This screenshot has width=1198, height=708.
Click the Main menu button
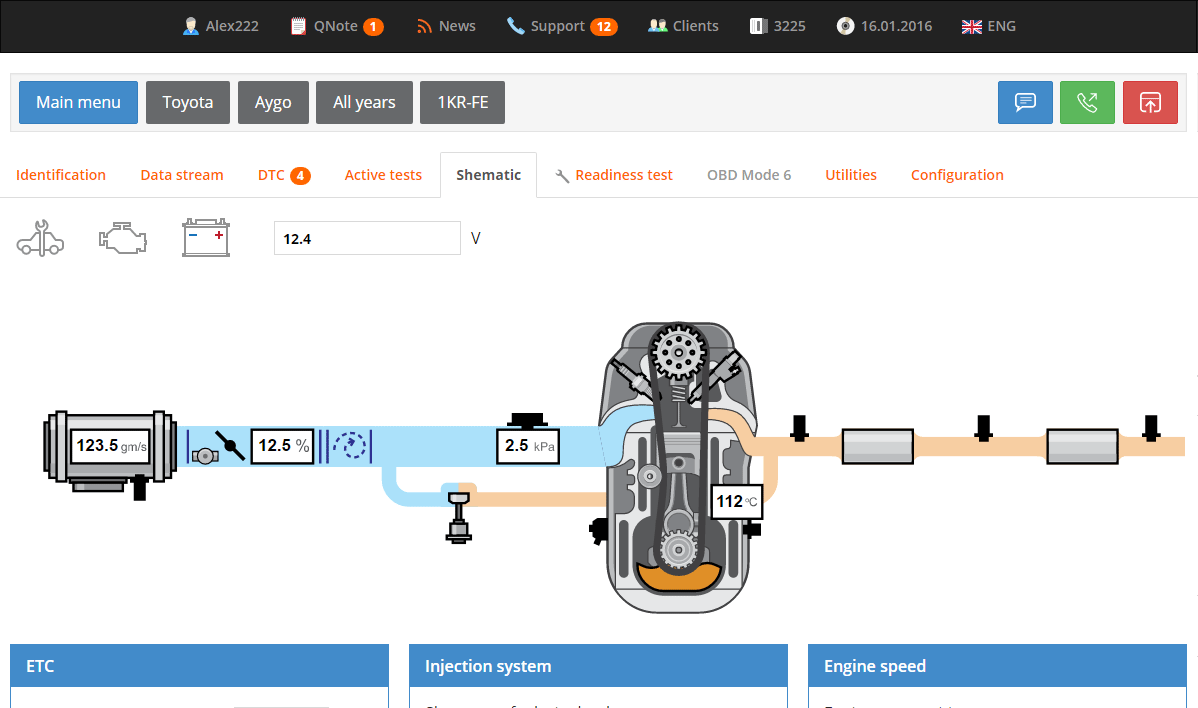78,102
